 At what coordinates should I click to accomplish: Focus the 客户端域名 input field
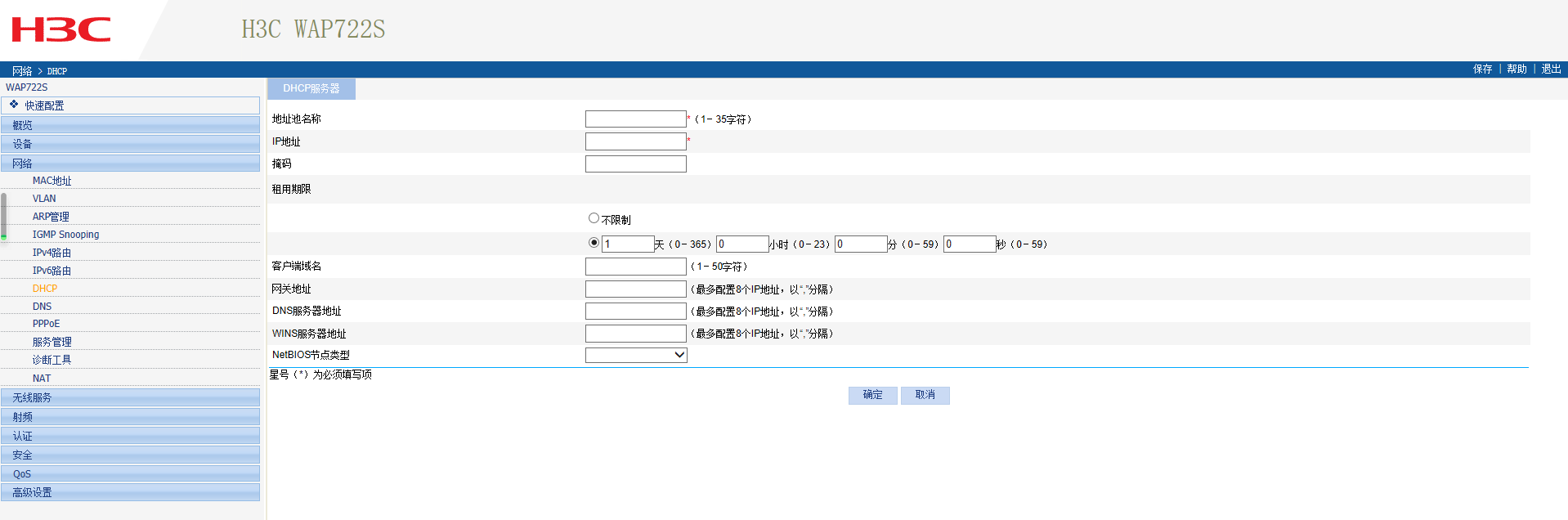[636, 267]
